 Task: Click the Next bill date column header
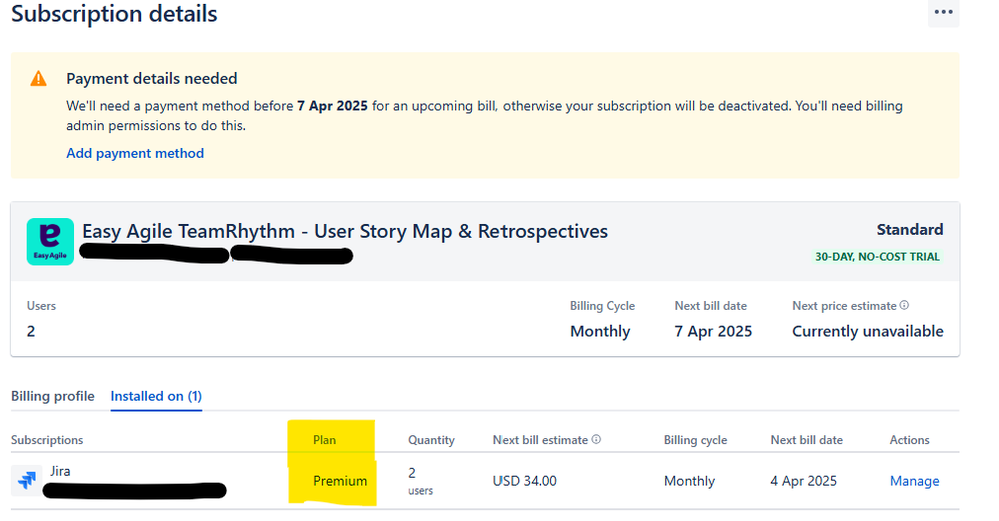807,439
